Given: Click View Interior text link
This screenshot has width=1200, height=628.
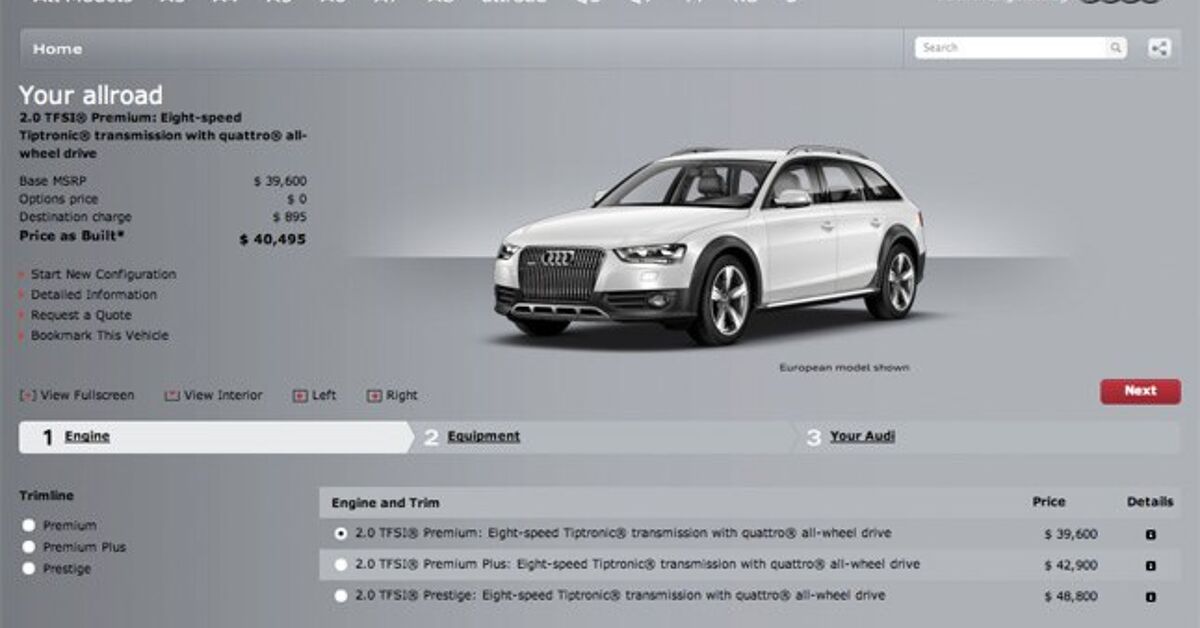Looking at the screenshot, I should pos(223,395).
